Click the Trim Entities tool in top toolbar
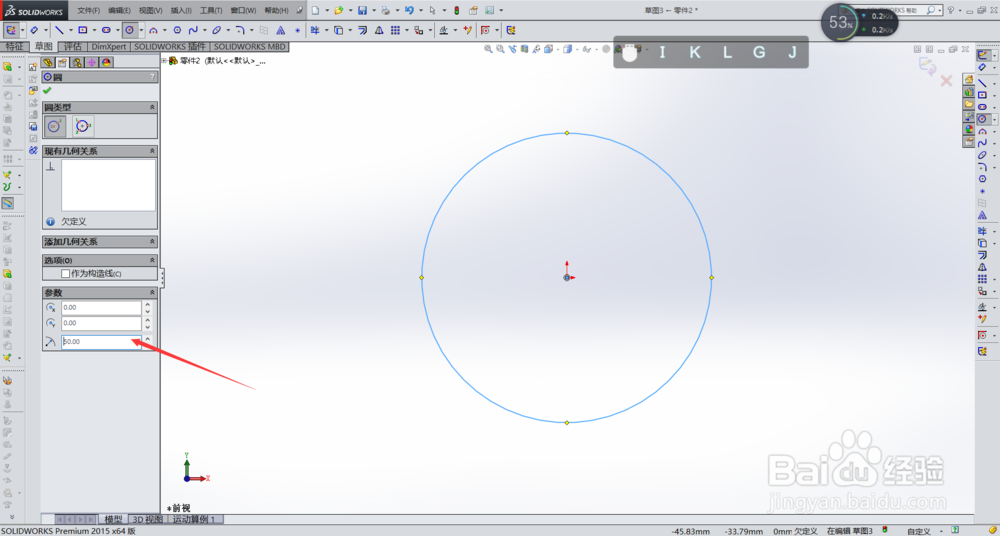This screenshot has height=536, width=1000. tap(314, 30)
